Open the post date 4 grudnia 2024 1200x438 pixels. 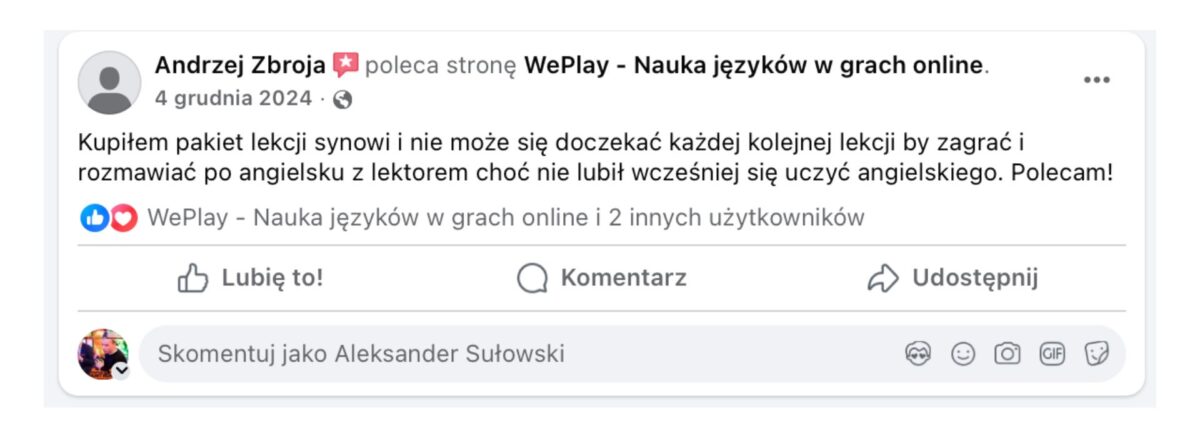pyautogui.click(x=235, y=99)
